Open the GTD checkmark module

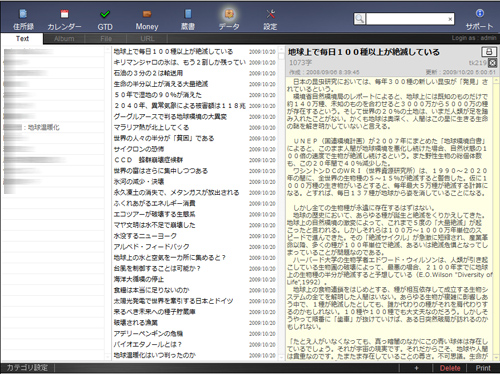coord(105,19)
